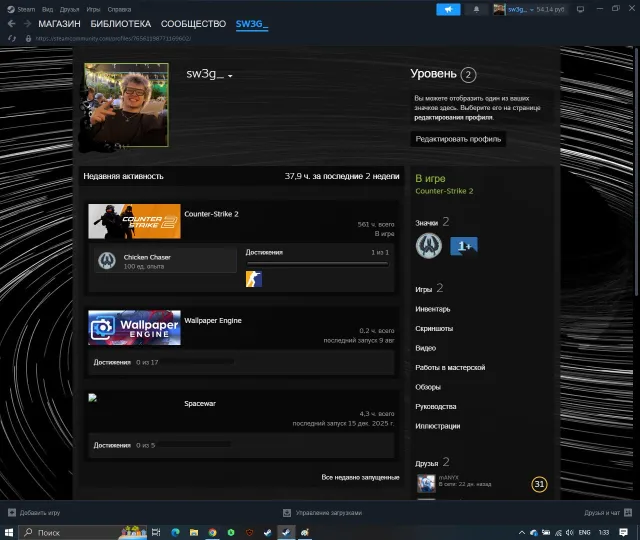This screenshot has width=640, height=540.
Task: Click the profile URL address field
Action: pos(113,38)
